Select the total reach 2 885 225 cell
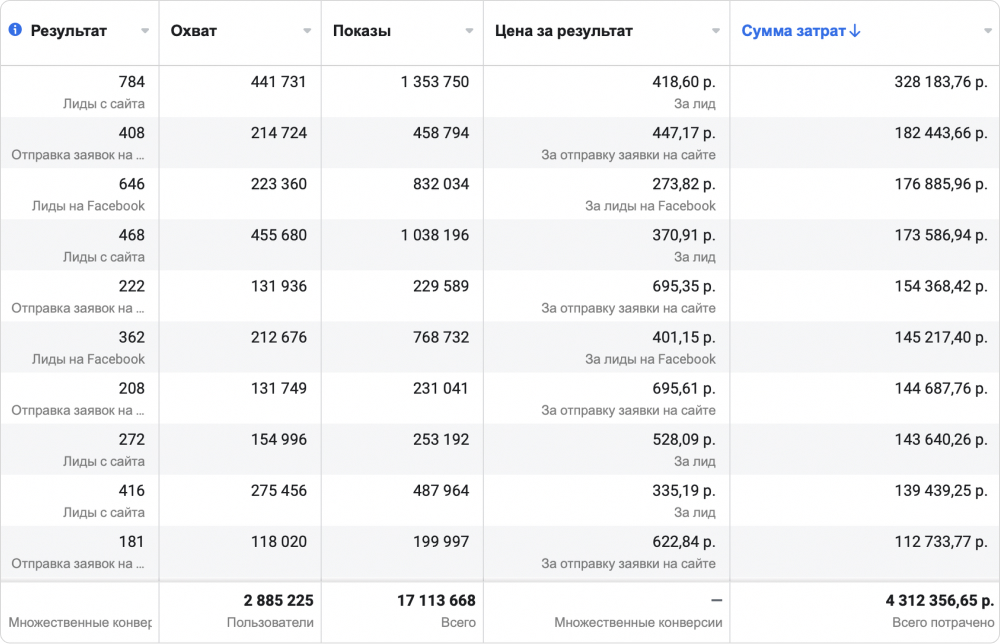This screenshot has height=644, width=1000. click(278, 601)
